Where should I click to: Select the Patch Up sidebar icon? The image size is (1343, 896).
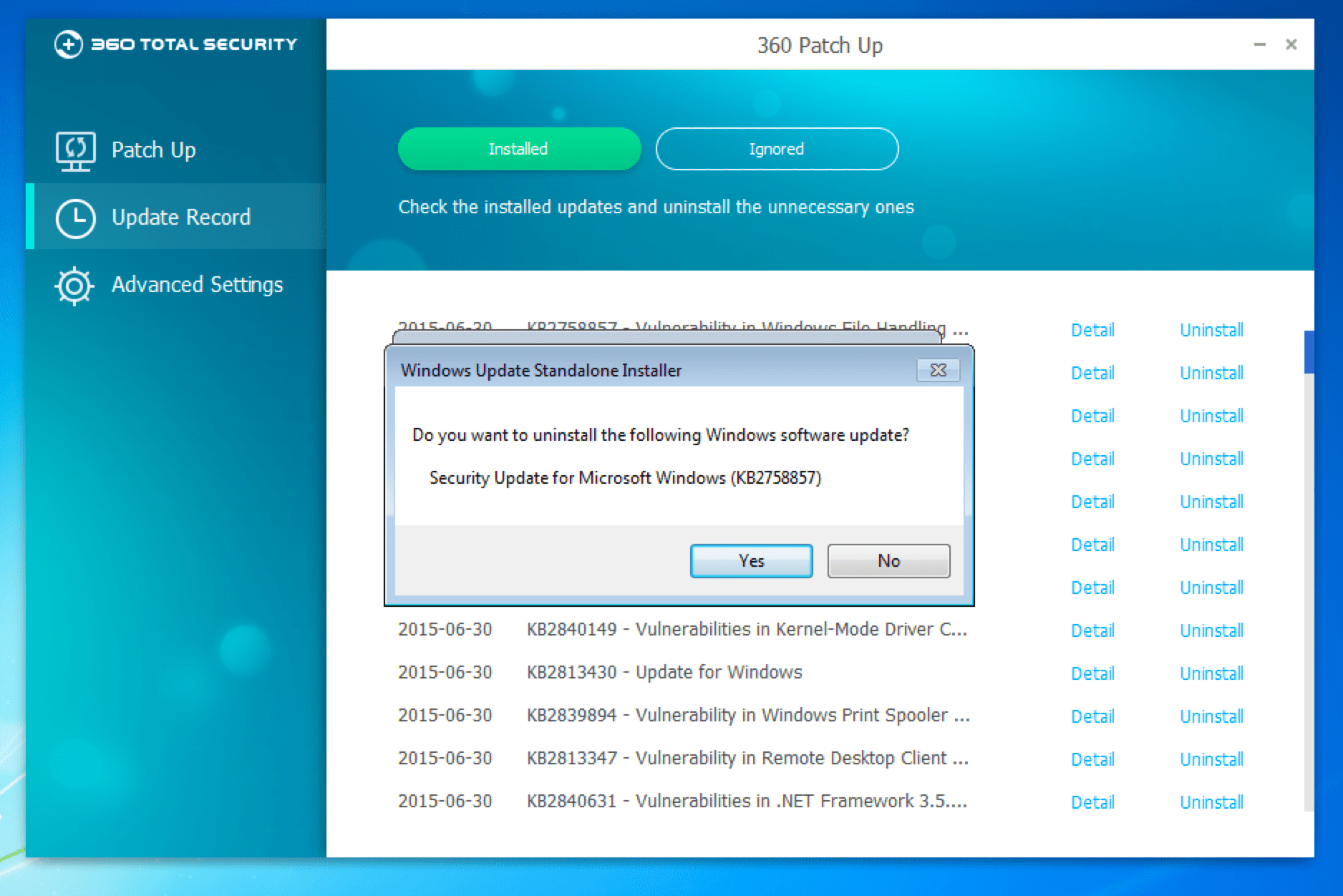tap(75, 150)
